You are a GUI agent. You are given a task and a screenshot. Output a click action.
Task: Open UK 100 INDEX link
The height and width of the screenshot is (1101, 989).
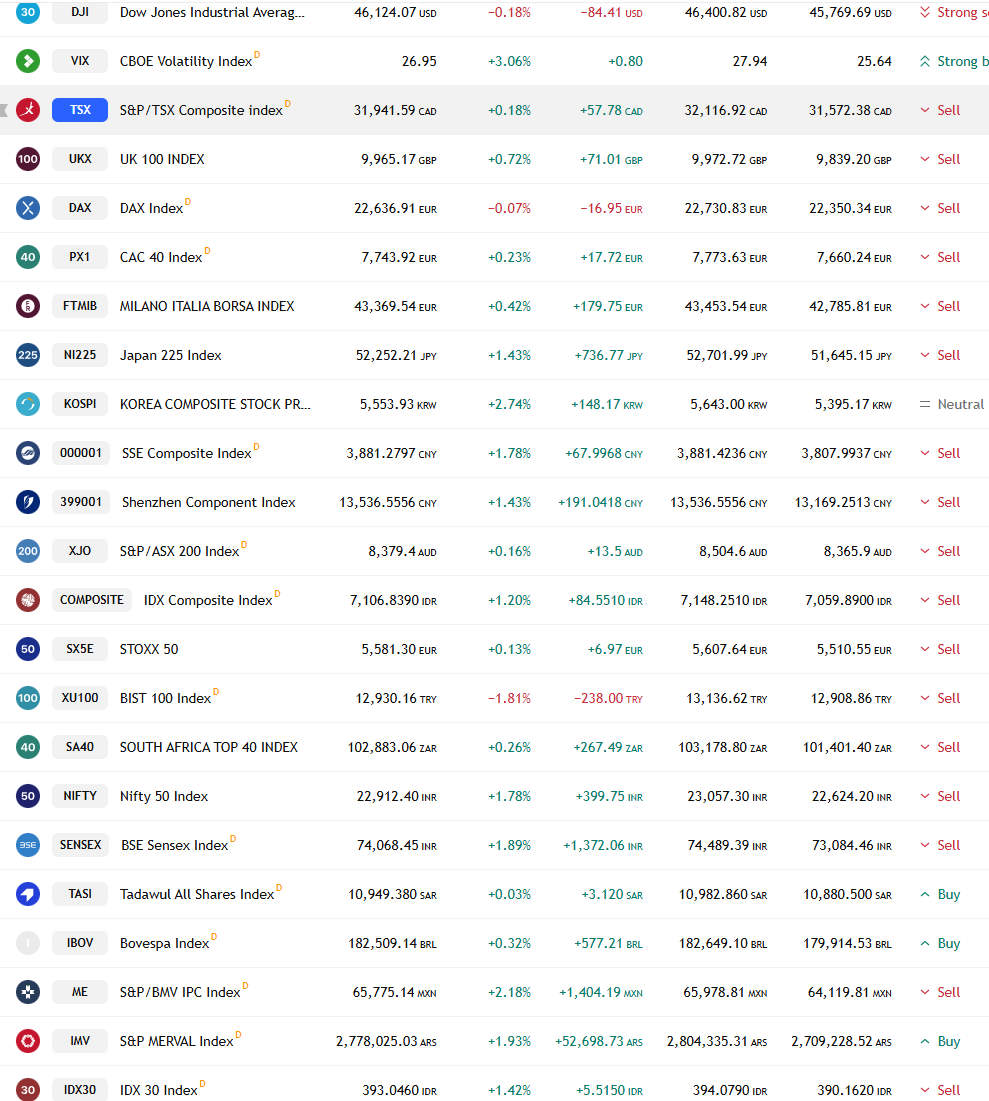coord(162,159)
